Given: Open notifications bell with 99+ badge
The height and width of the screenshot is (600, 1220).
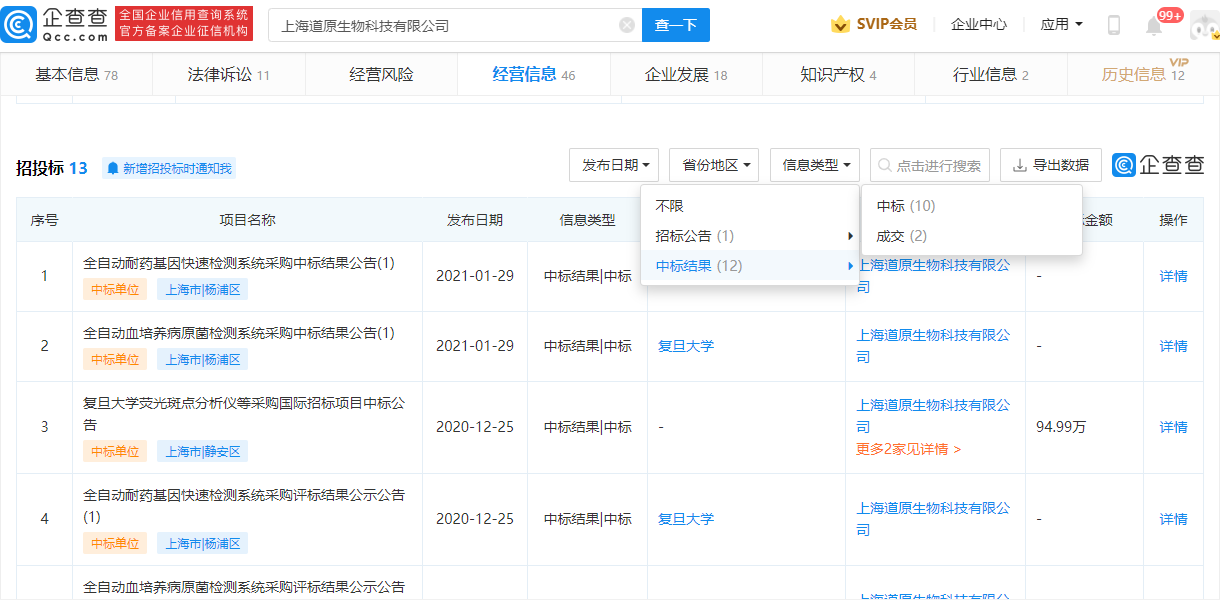Looking at the screenshot, I should (x=1155, y=26).
